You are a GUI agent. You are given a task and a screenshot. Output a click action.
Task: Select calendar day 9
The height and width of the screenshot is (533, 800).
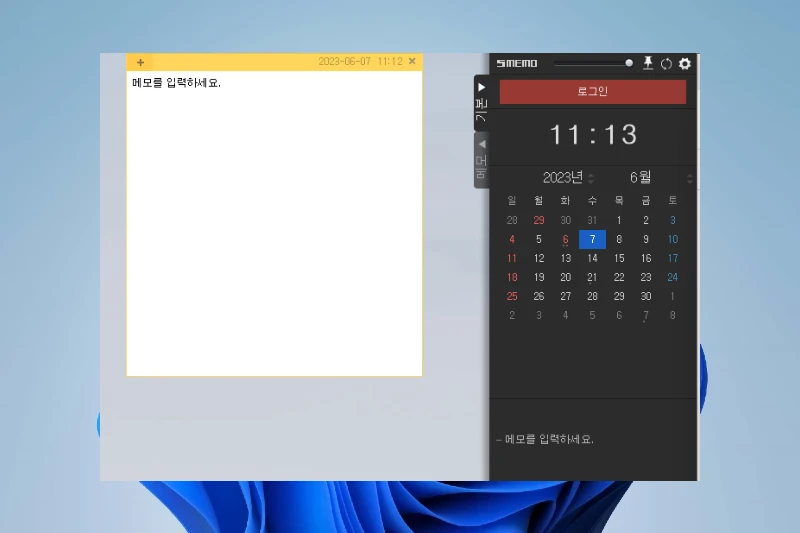coord(646,239)
